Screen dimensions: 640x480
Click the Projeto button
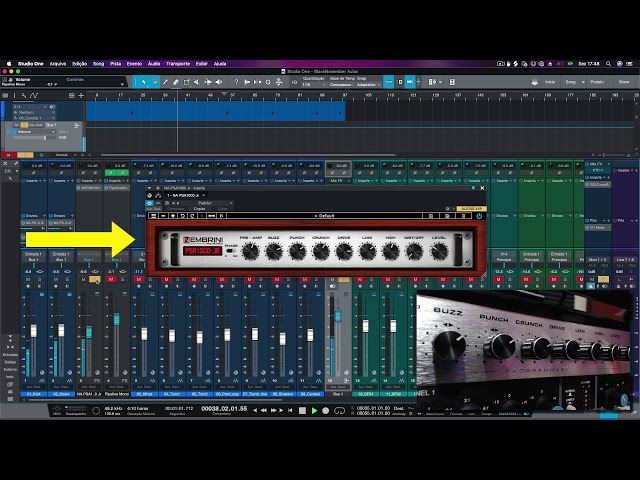point(597,82)
